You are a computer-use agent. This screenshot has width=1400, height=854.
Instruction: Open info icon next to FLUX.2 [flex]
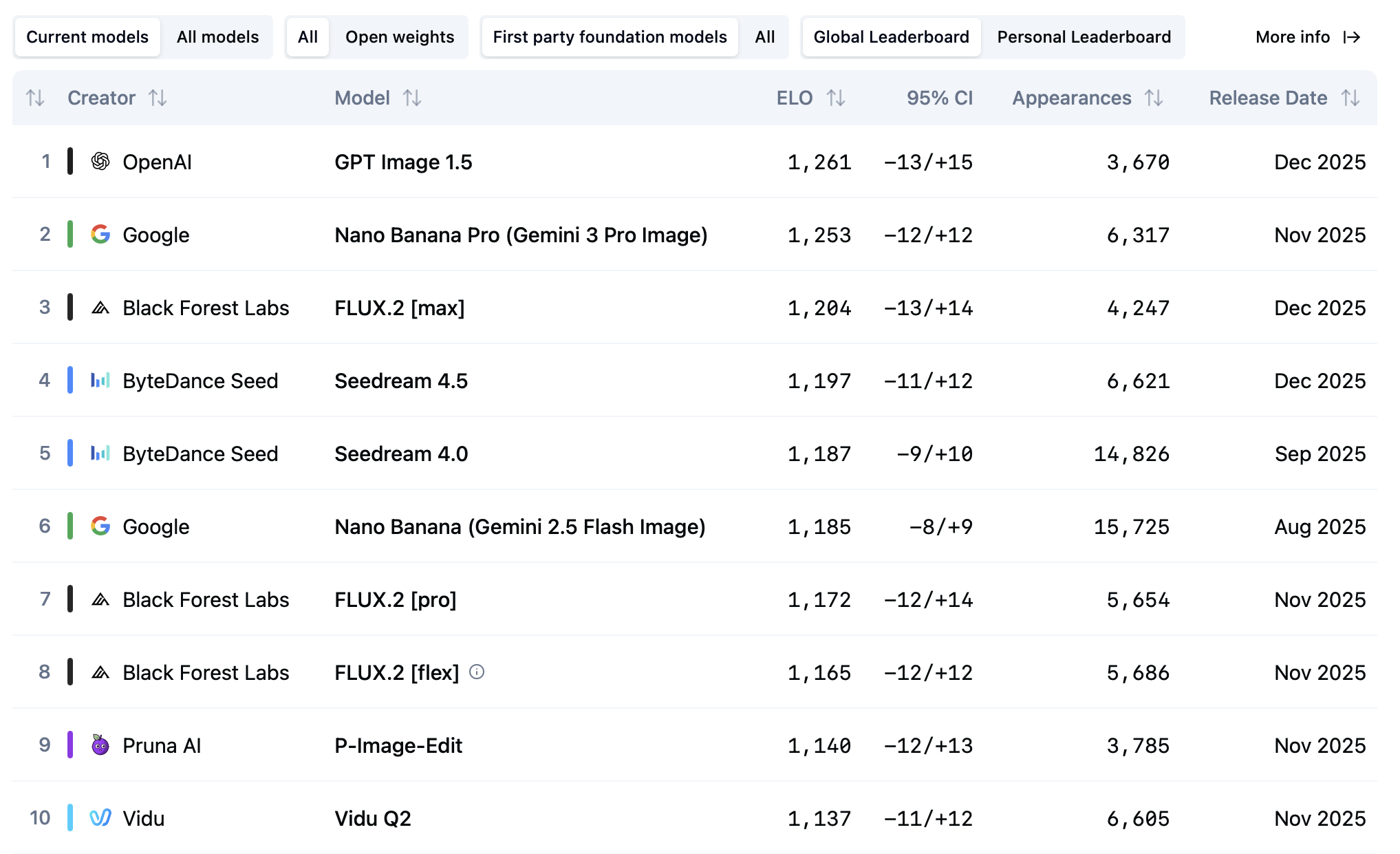477,672
